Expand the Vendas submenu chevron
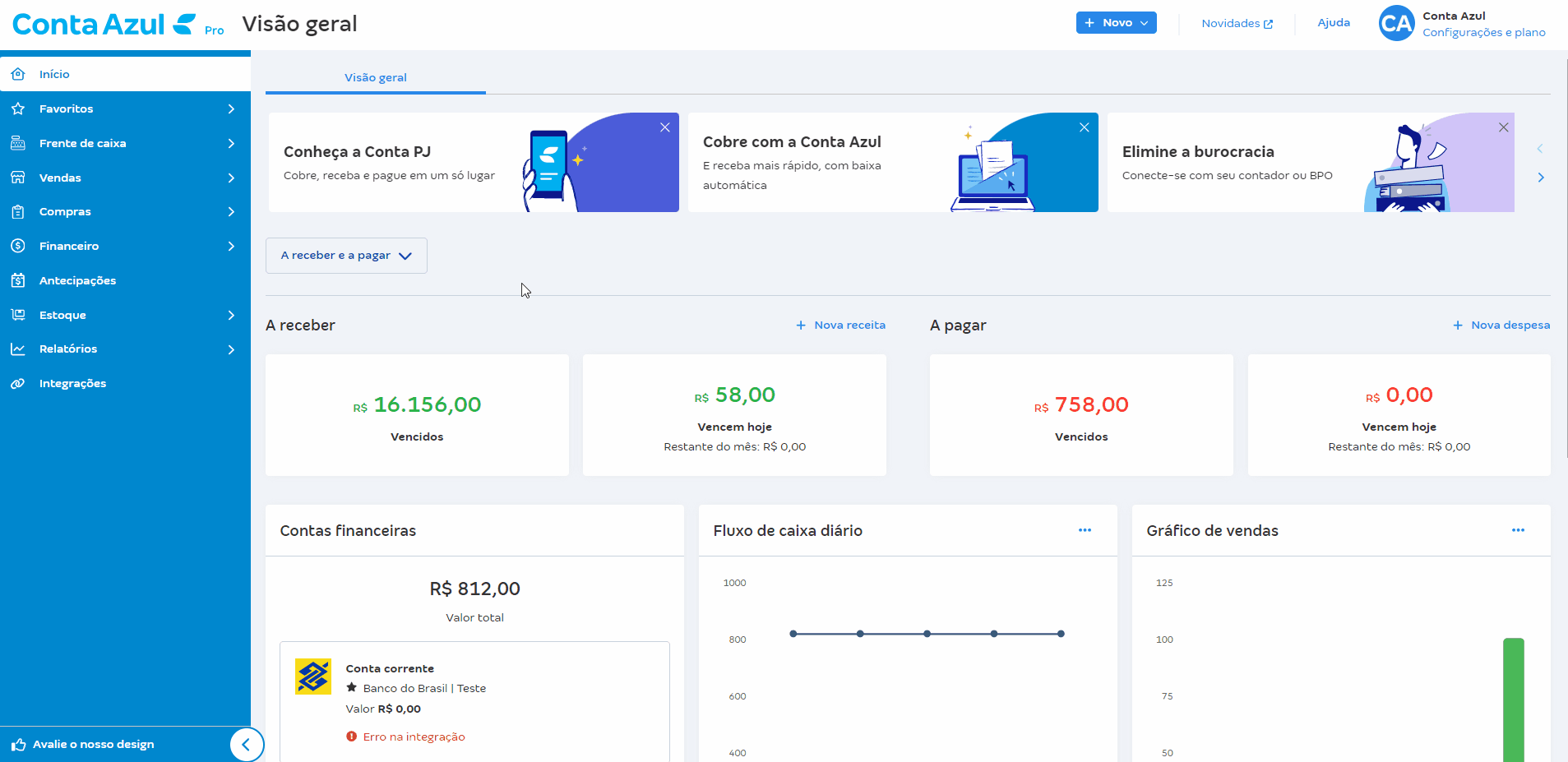The width and height of the screenshot is (1568, 762). [231, 178]
